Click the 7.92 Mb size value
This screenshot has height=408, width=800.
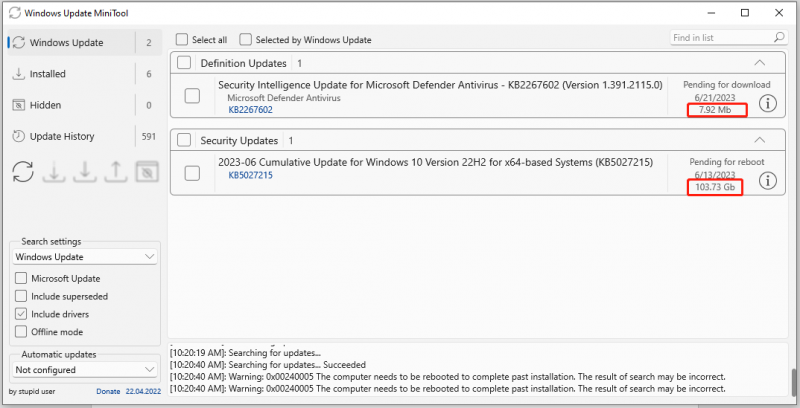(715, 110)
